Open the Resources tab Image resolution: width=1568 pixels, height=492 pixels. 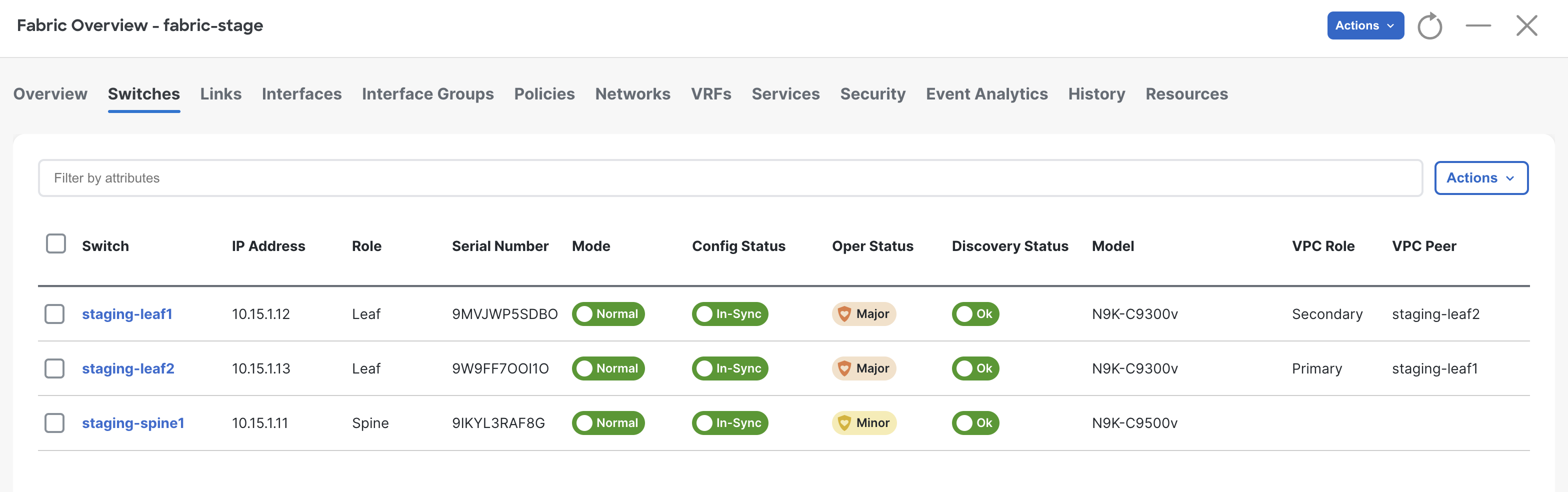[x=1186, y=94]
